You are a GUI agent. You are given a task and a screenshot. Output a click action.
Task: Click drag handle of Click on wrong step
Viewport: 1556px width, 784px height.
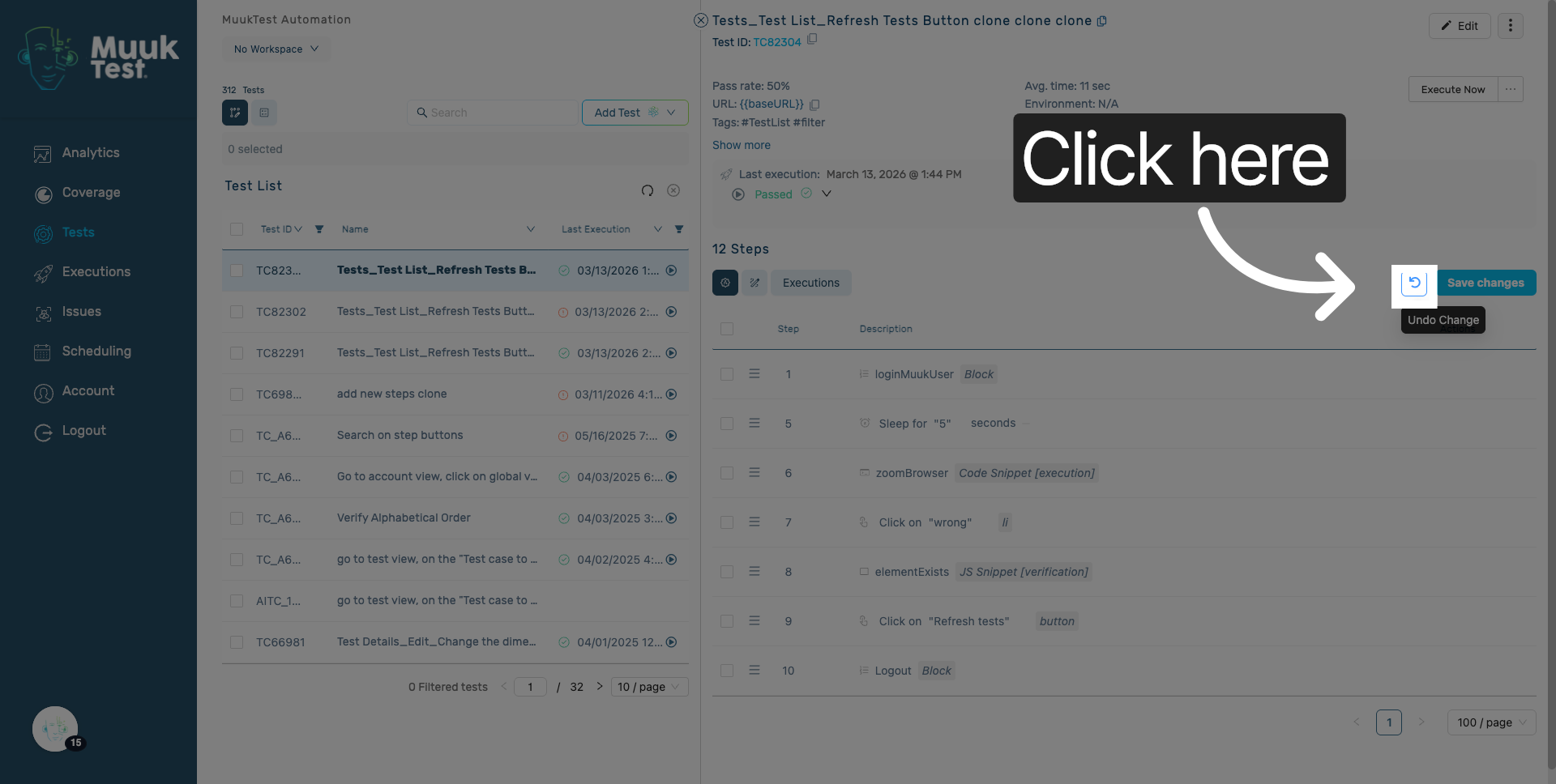(x=754, y=522)
